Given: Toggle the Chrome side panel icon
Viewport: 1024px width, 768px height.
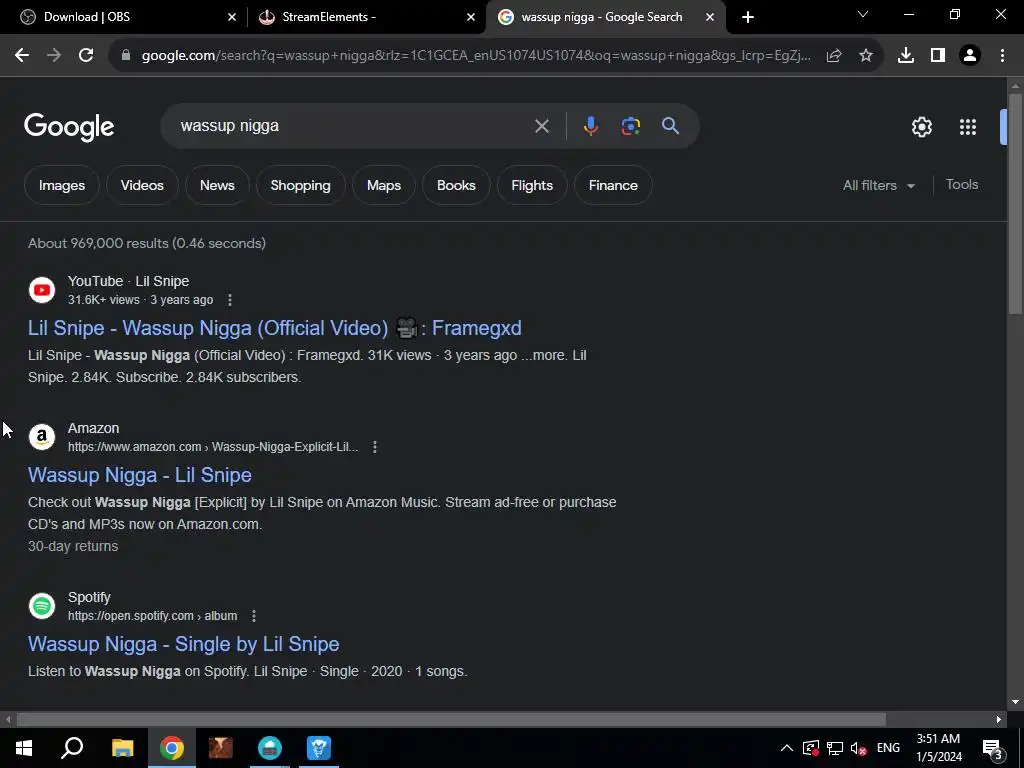Looking at the screenshot, I should [938, 56].
